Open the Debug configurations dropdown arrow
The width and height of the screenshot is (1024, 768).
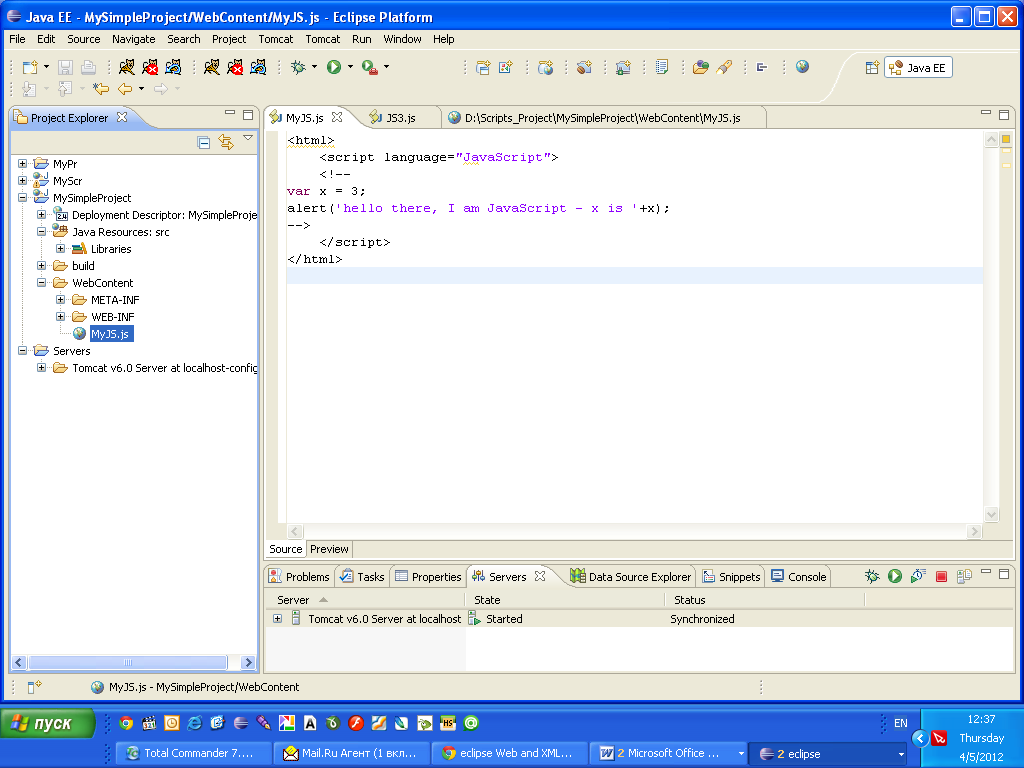tap(314, 67)
